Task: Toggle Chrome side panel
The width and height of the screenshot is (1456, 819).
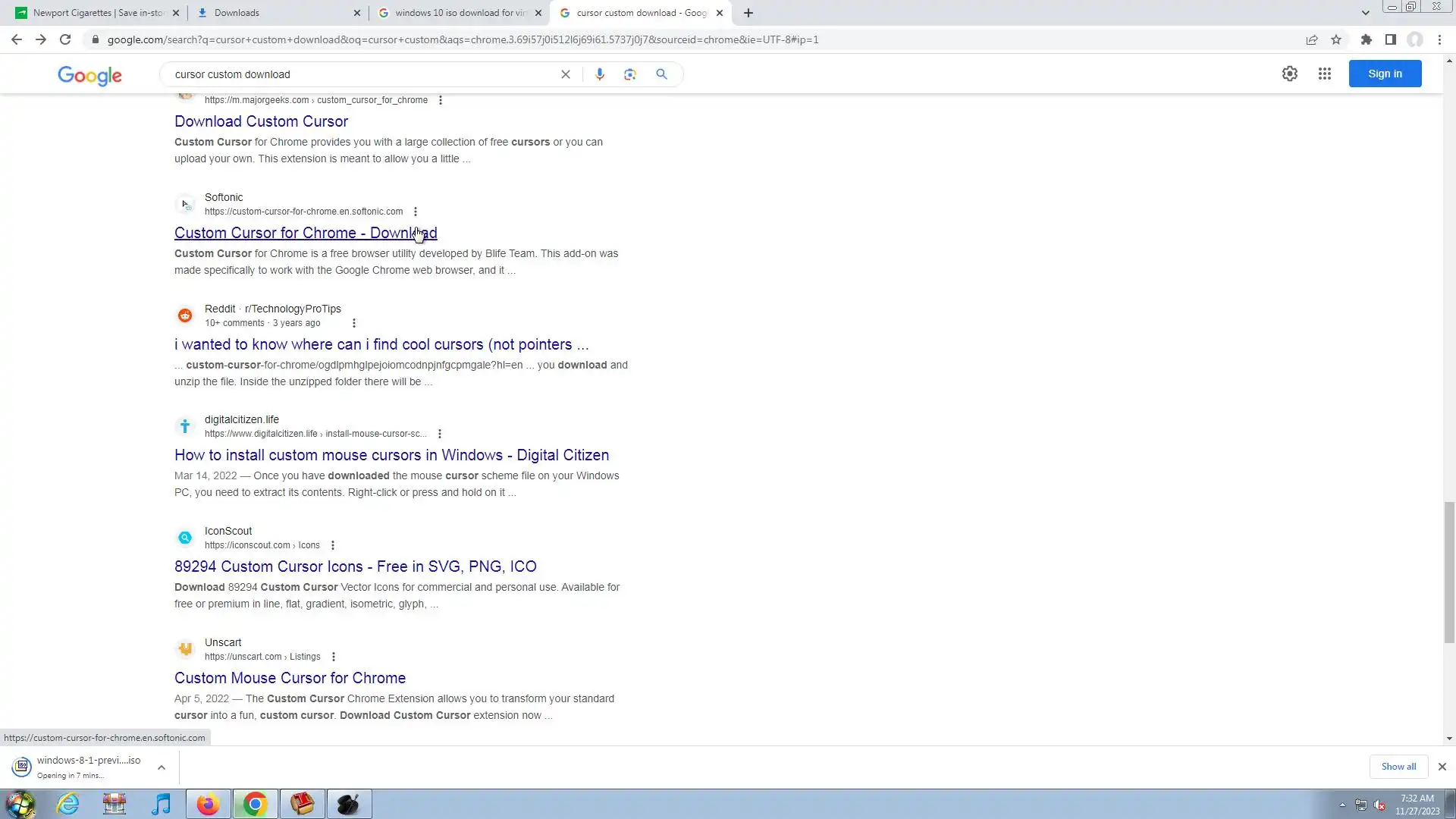Action: click(1390, 39)
